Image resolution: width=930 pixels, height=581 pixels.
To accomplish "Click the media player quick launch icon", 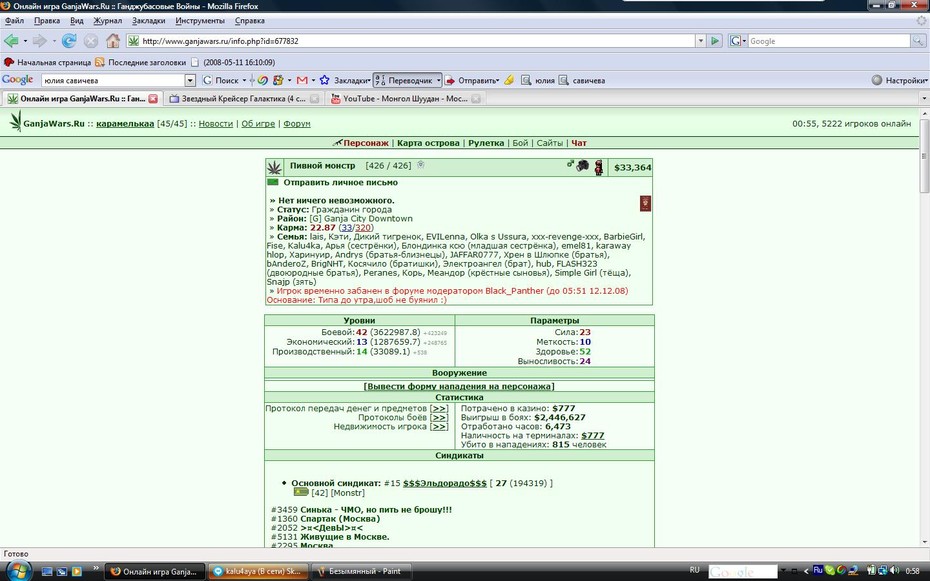I will tap(77, 572).
